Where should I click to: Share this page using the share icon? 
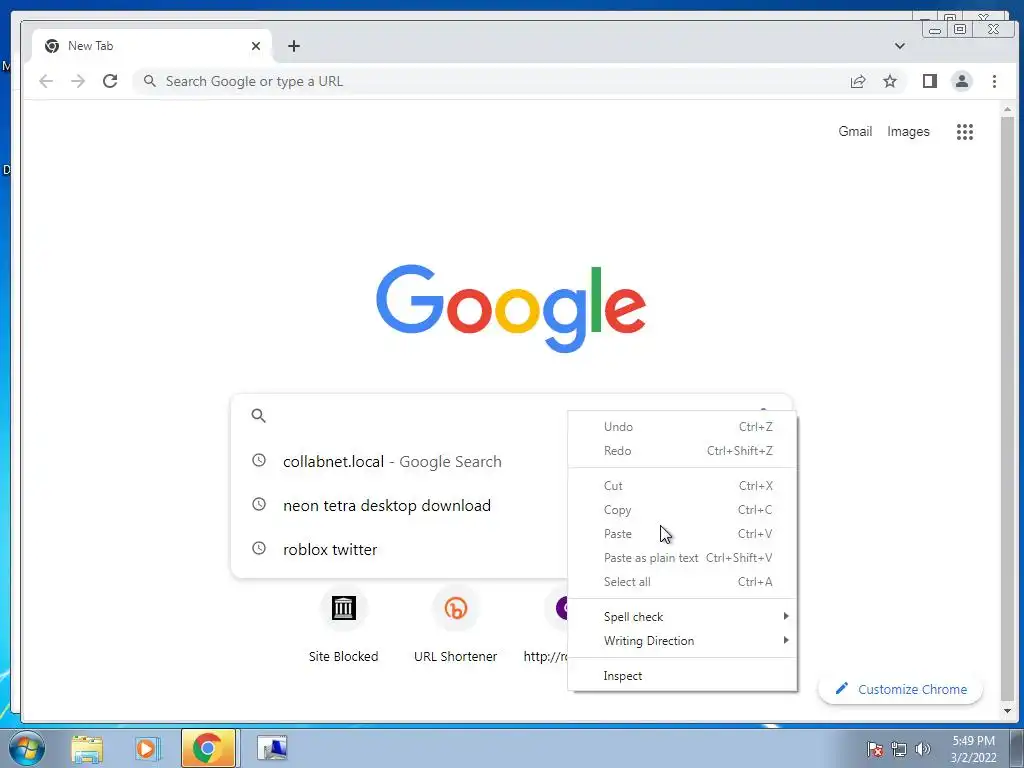tap(857, 81)
